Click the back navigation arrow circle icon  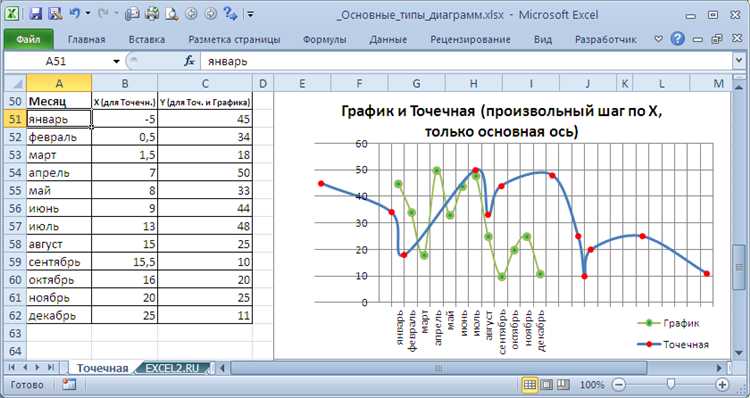click(192, 14)
